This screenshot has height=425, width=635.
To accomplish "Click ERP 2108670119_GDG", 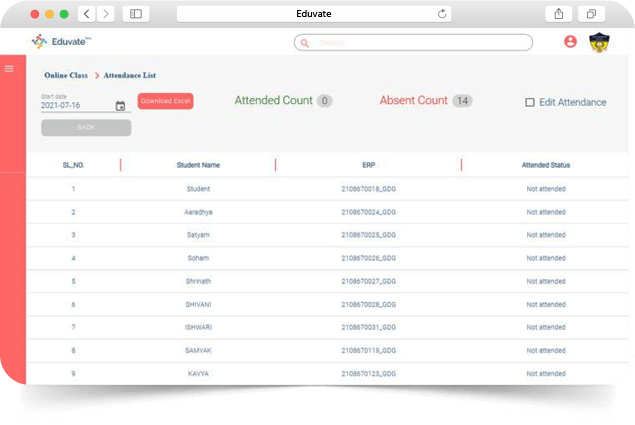I will (369, 350).
